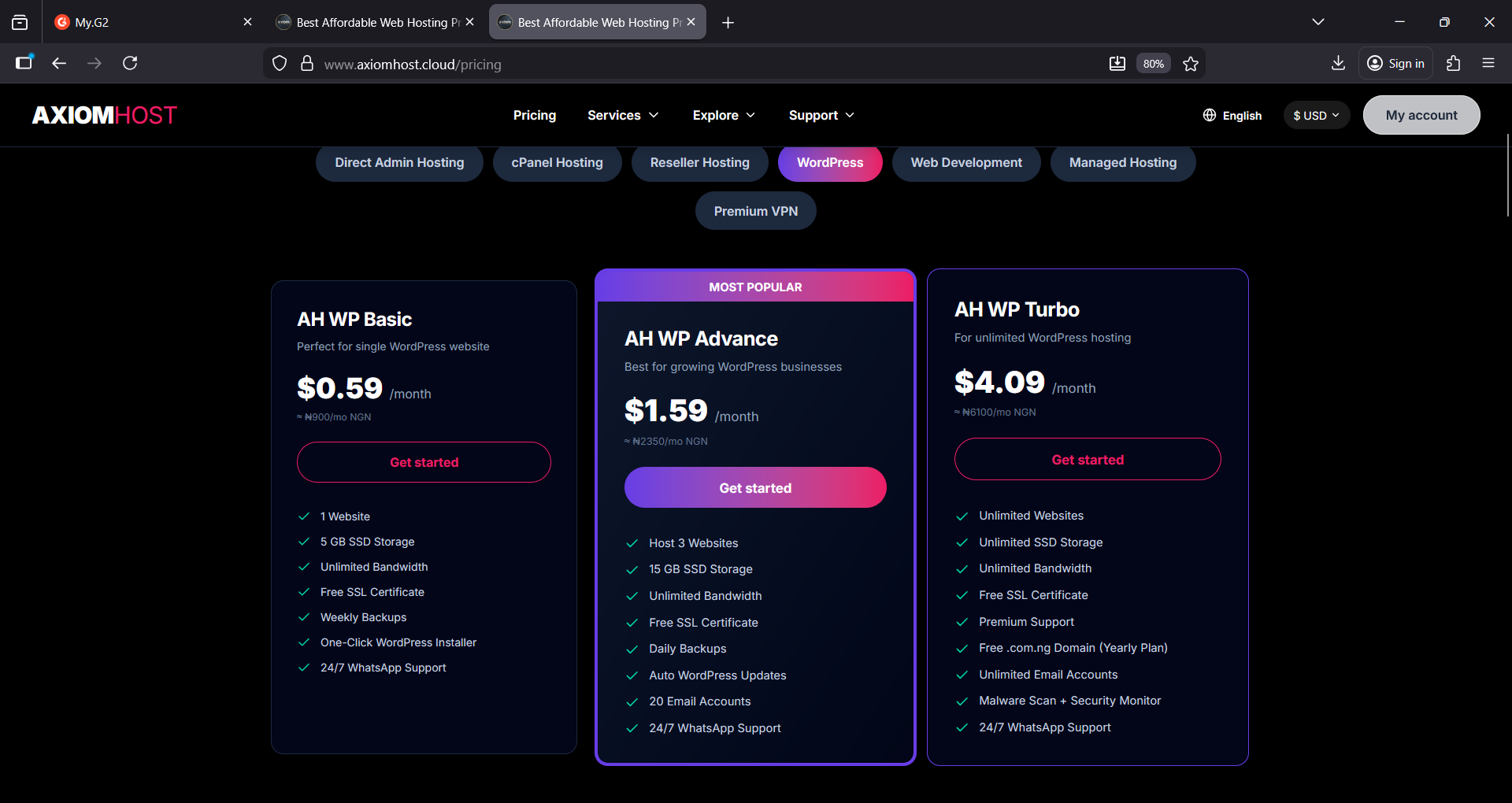Click the page vertical scrollbar

click(x=1507, y=175)
